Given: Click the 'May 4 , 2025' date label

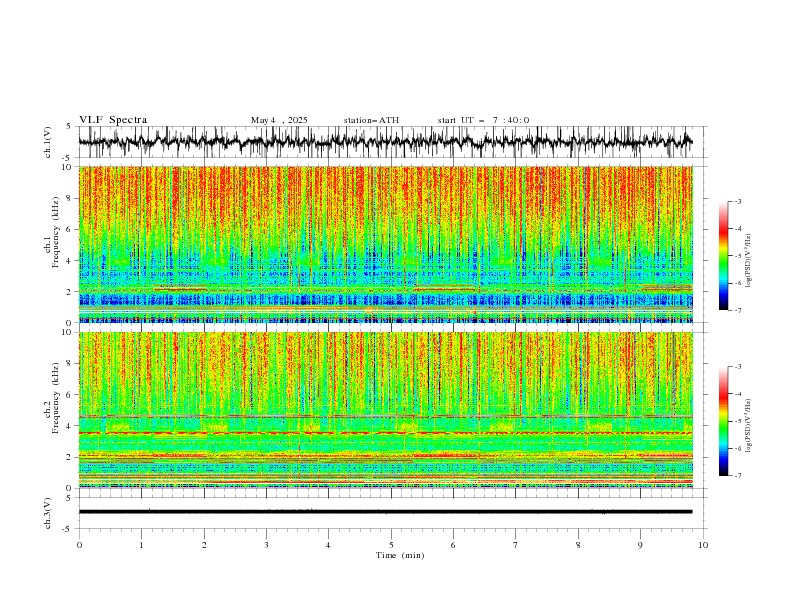Looking at the screenshot, I should (279, 120).
